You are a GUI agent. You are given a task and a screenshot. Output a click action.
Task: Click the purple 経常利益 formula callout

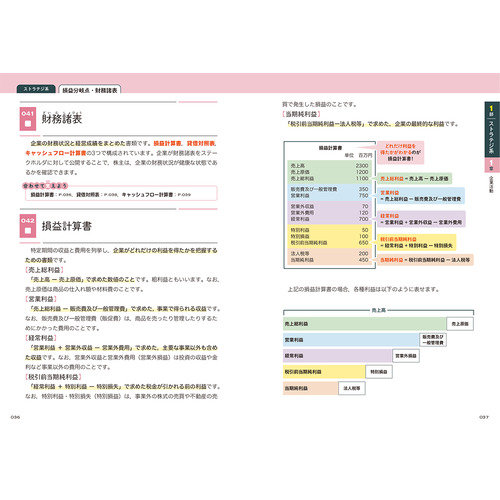click(421, 219)
